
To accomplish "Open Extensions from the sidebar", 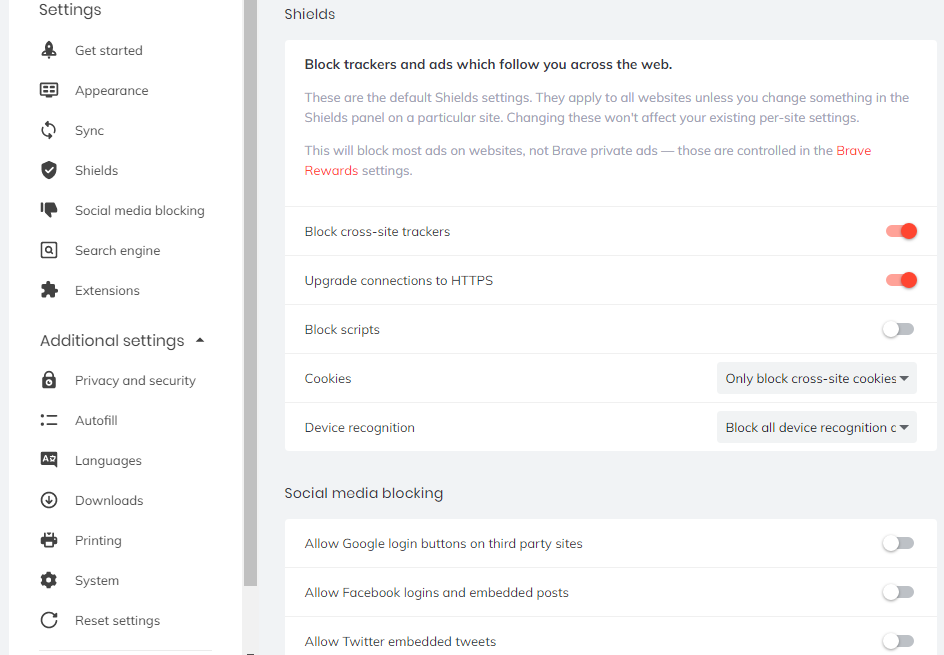I will (107, 290).
